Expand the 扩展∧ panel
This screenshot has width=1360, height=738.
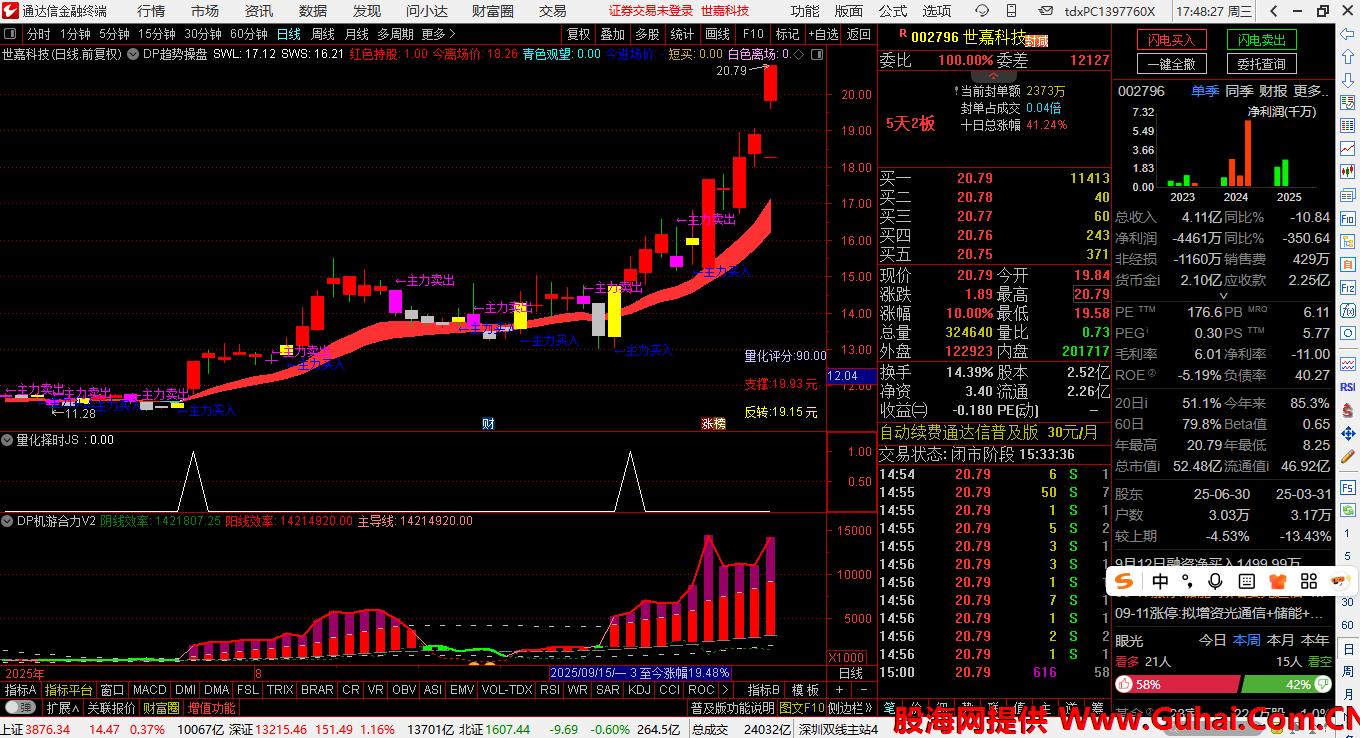pyautogui.click(x=62, y=708)
